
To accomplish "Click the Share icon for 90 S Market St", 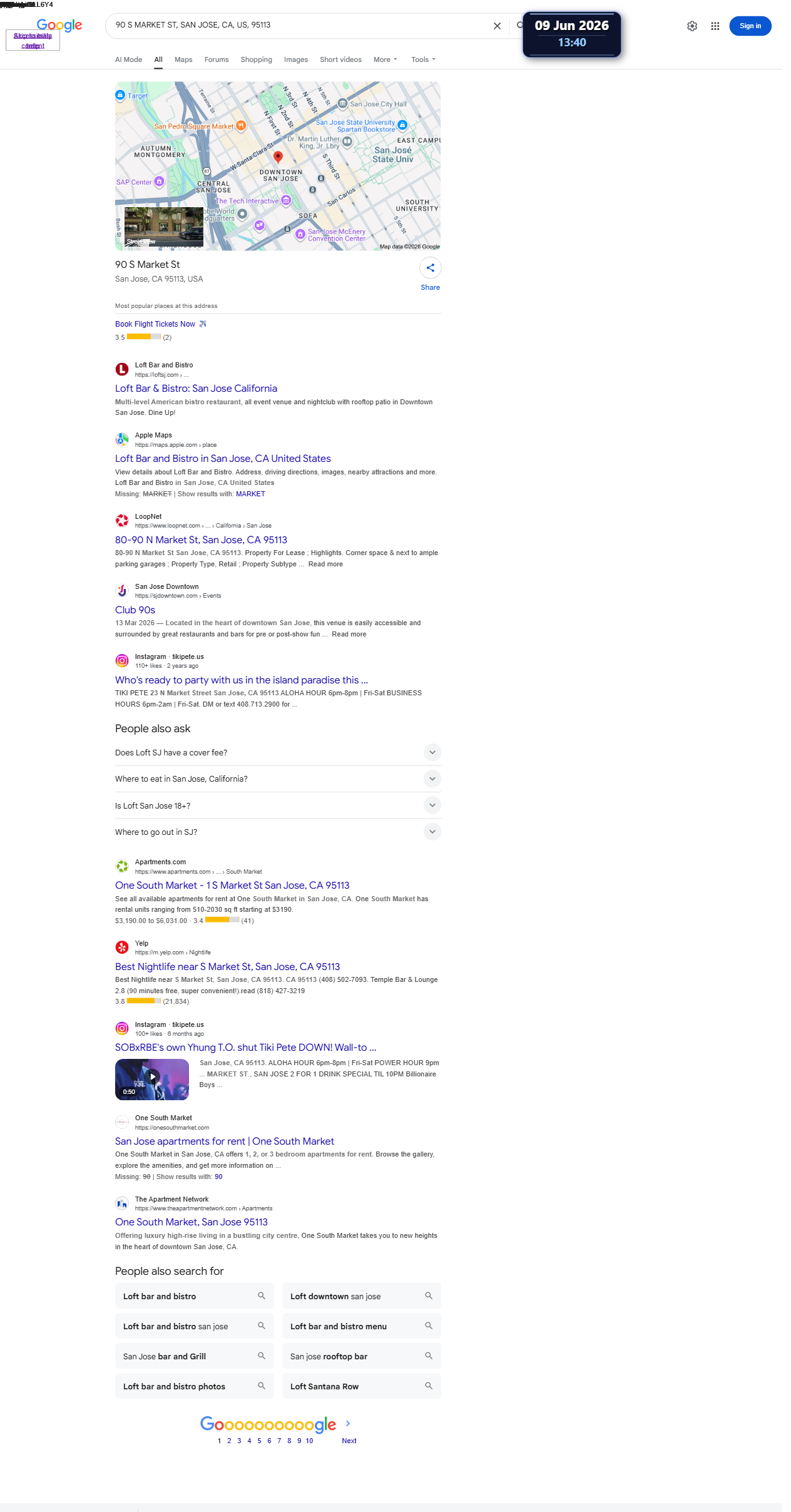I will (x=431, y=268).
